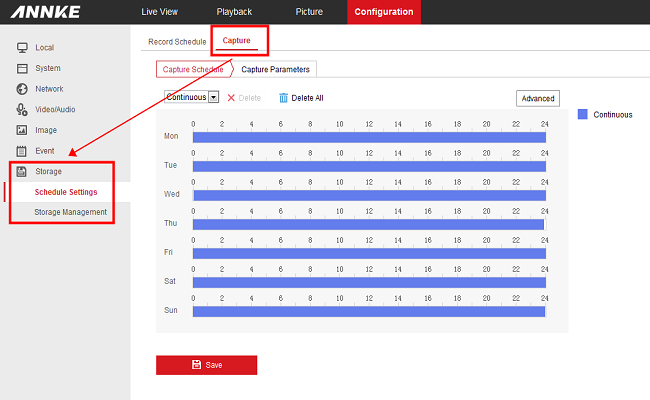The image size is (650, 400).
Task: Click the greyed Delete label
Action: (250, 98)
